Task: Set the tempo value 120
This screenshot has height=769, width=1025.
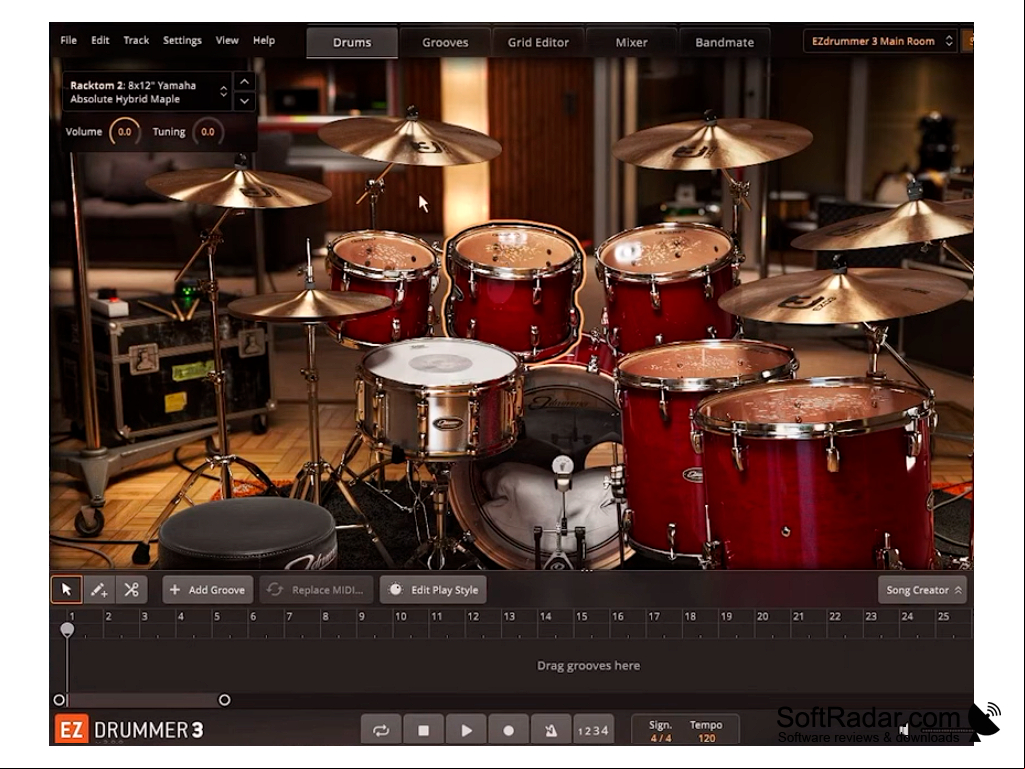Action: click(707, 738)
